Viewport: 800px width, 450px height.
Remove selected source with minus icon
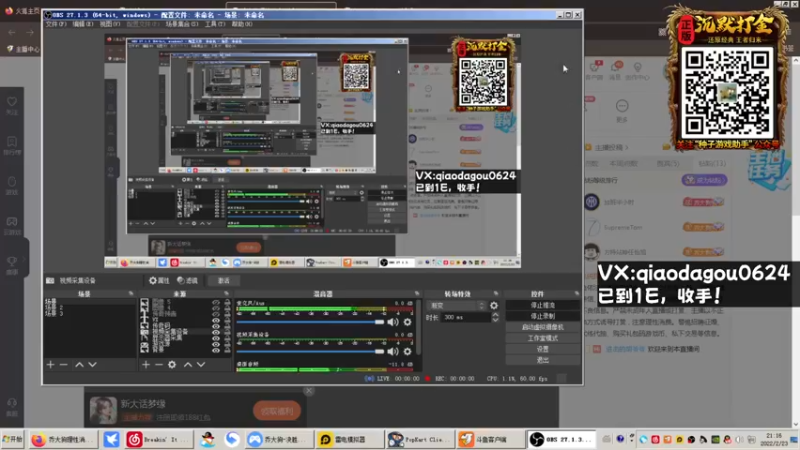159,365
